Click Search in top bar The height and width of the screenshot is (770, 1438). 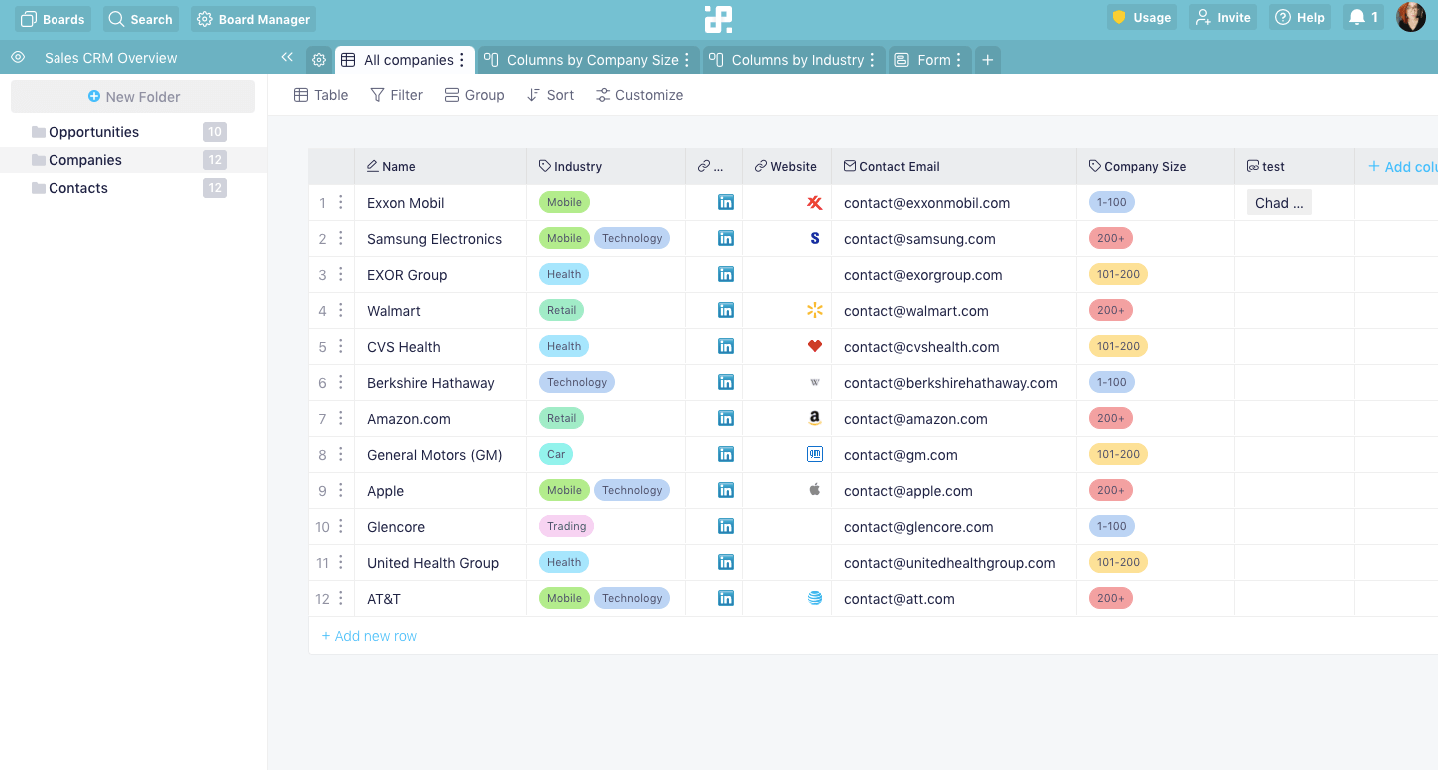[141, 19]
